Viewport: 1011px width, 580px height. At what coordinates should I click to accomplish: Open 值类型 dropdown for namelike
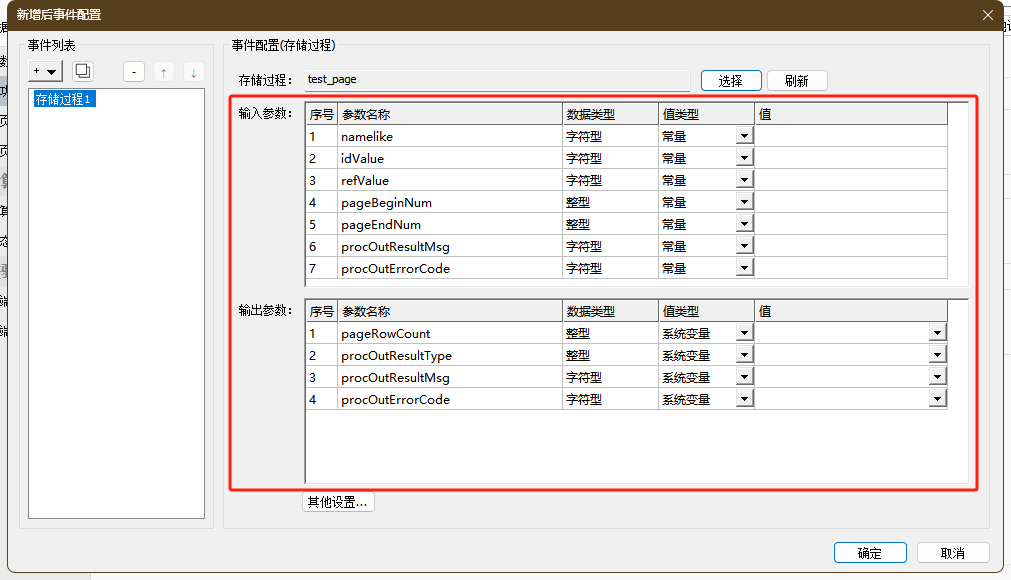tap(744, 136)
